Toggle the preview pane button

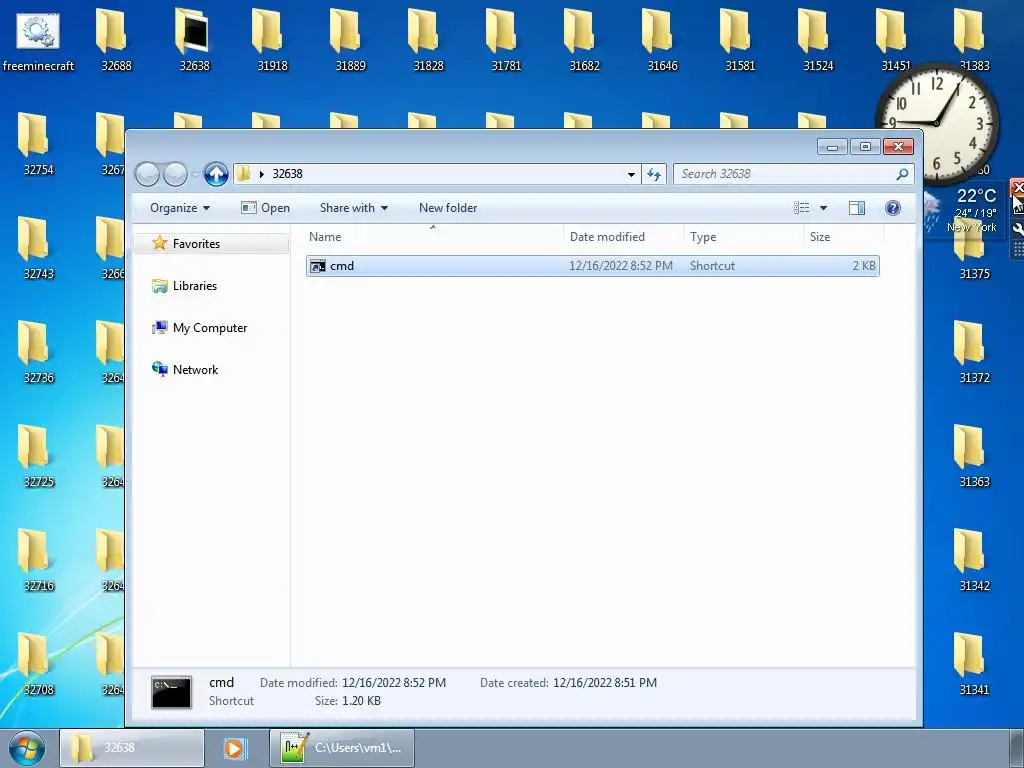[x=857, y=208]
